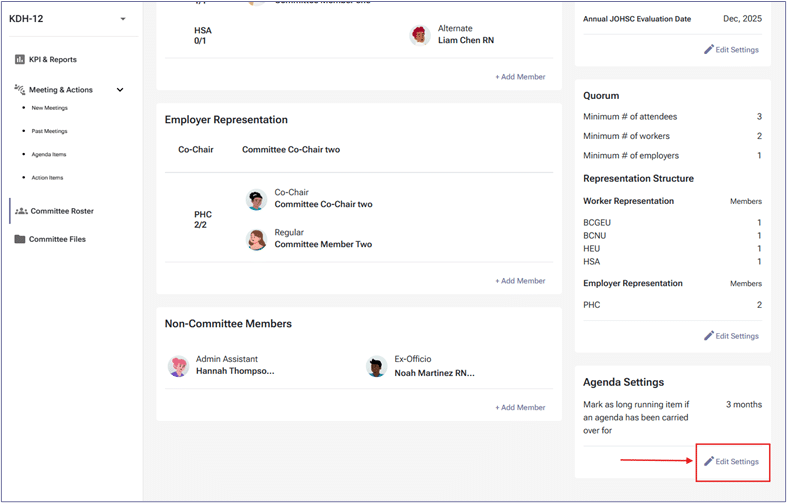
Task: Add Member to Non-Committee Members
Action: (x=520, y=407)
